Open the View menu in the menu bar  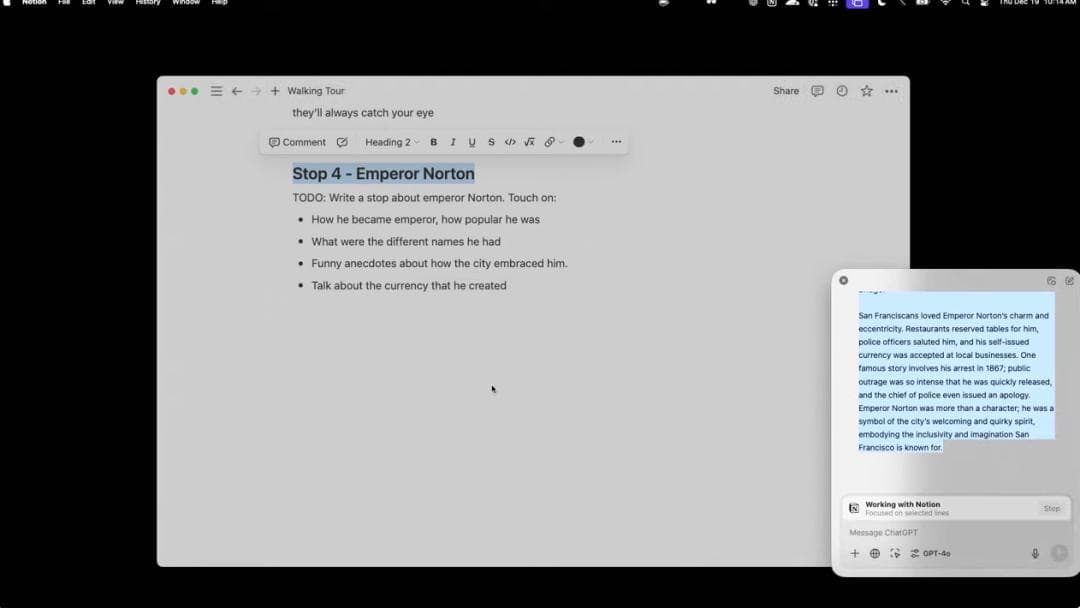116,3
